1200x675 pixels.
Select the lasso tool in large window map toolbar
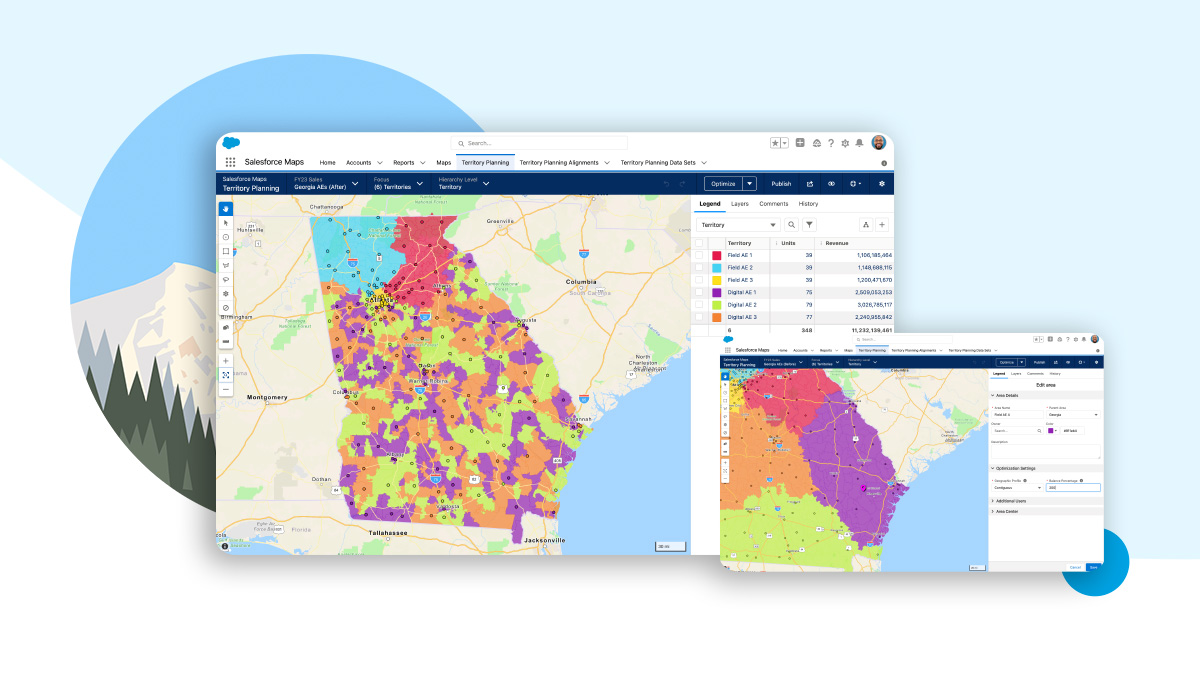point(226,279)
